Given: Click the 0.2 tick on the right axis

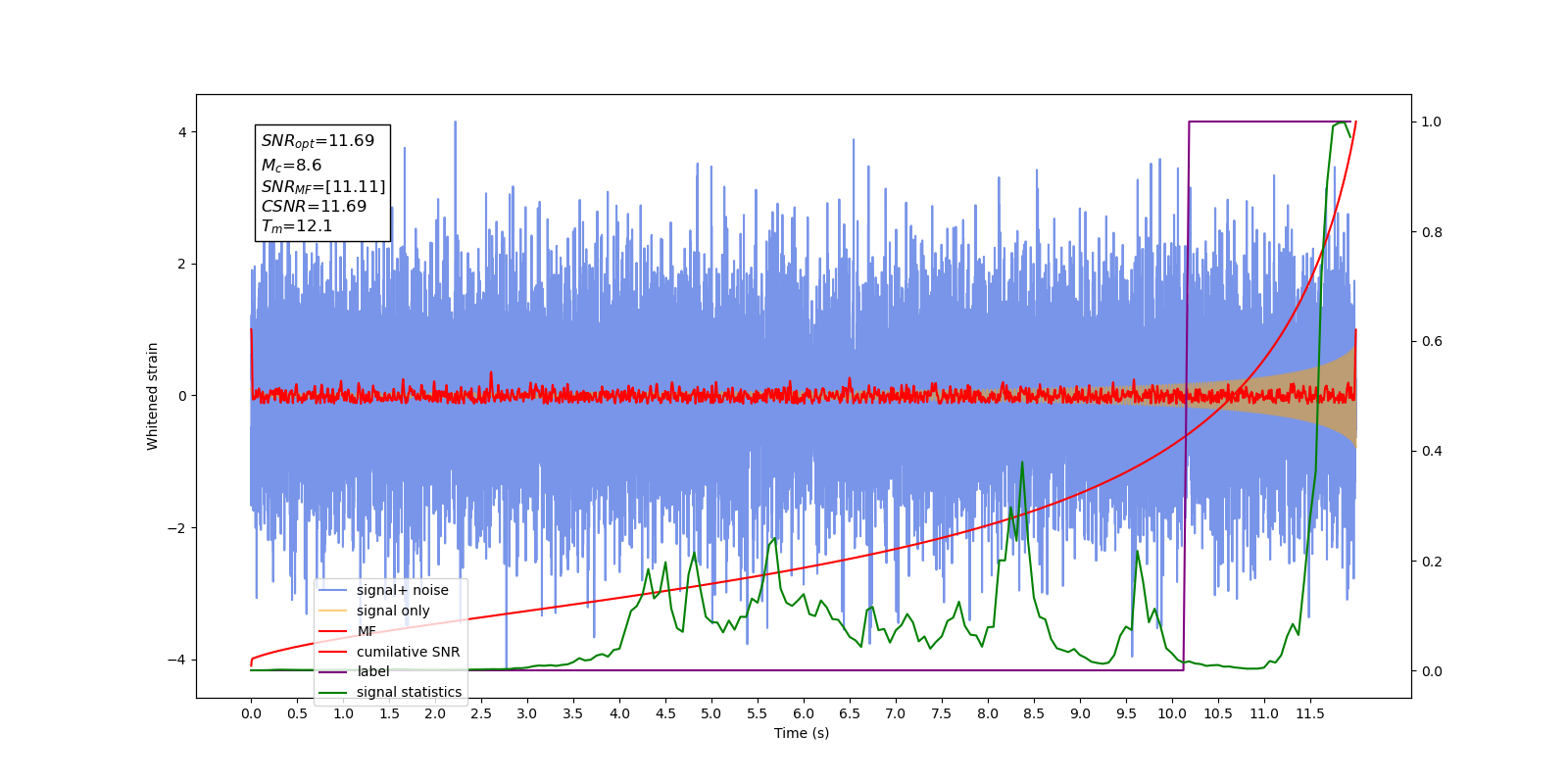Looking at the screenshot, I should [x=1432, y=562].
